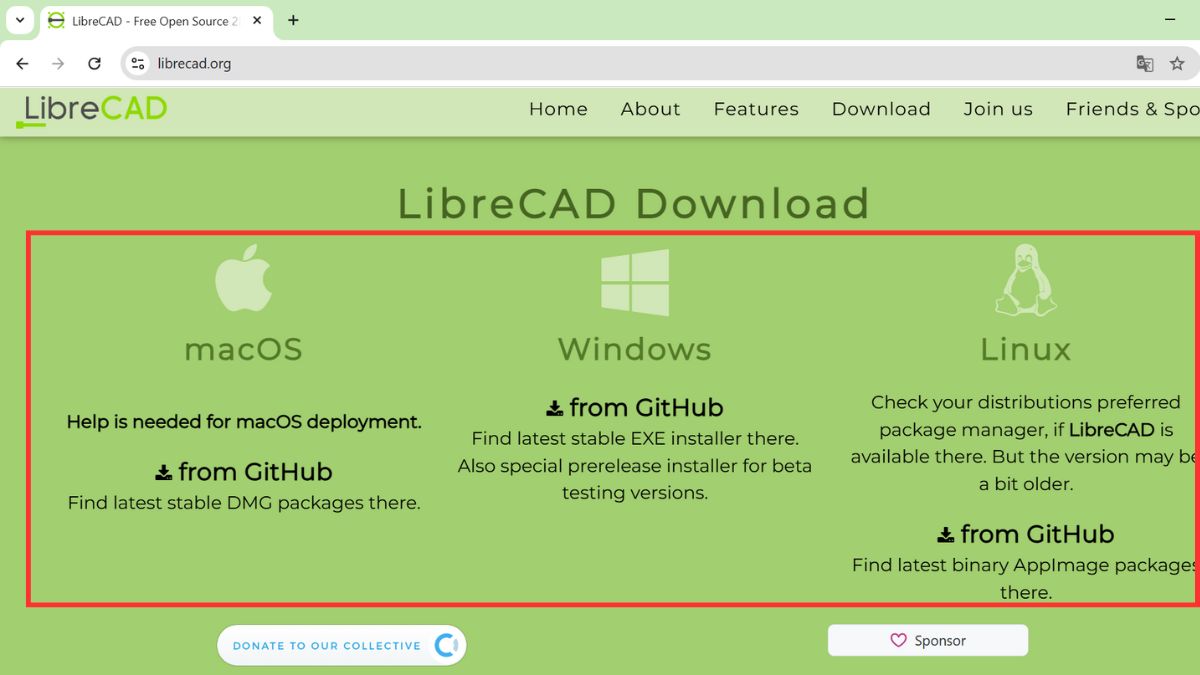The width and height of the screenshot is (1200, 675).
Task: Click the Windows heading
Action: click(634, 349)
